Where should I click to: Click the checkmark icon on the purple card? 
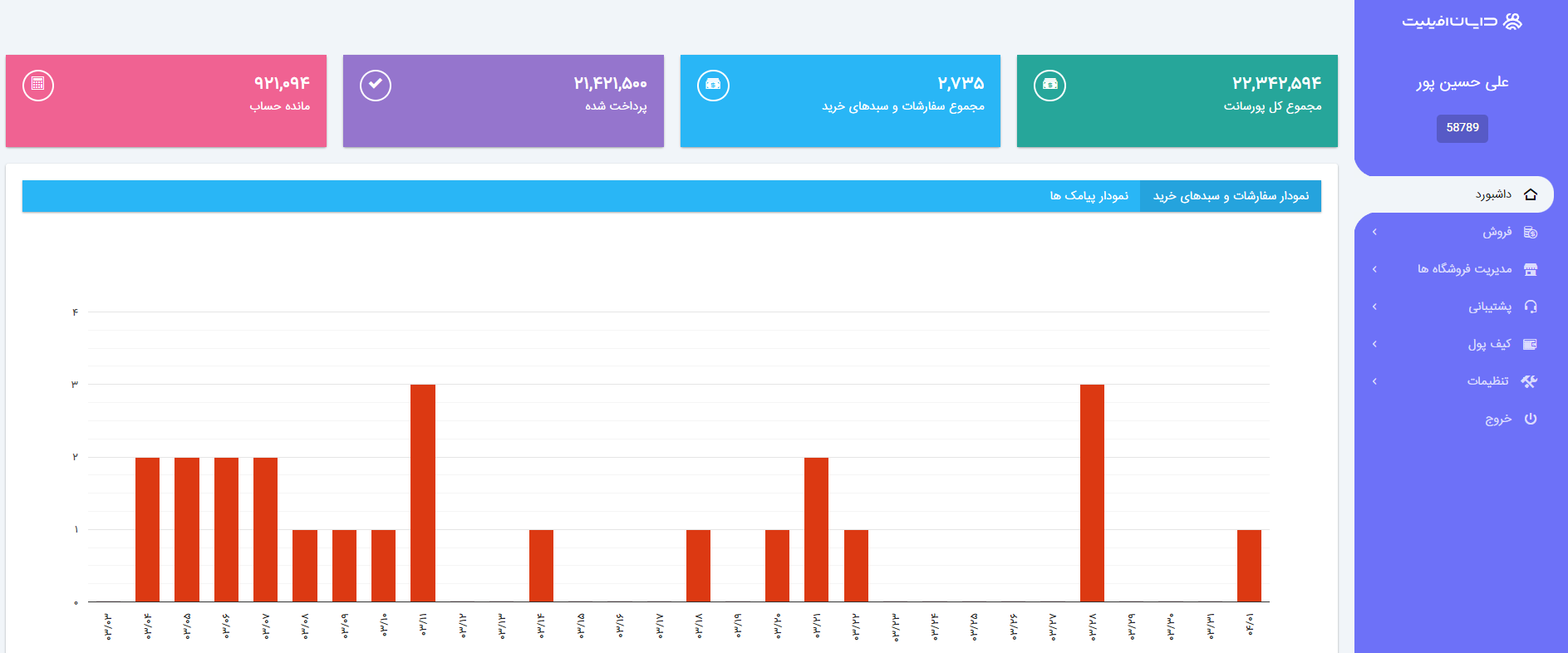pos(376,85)
